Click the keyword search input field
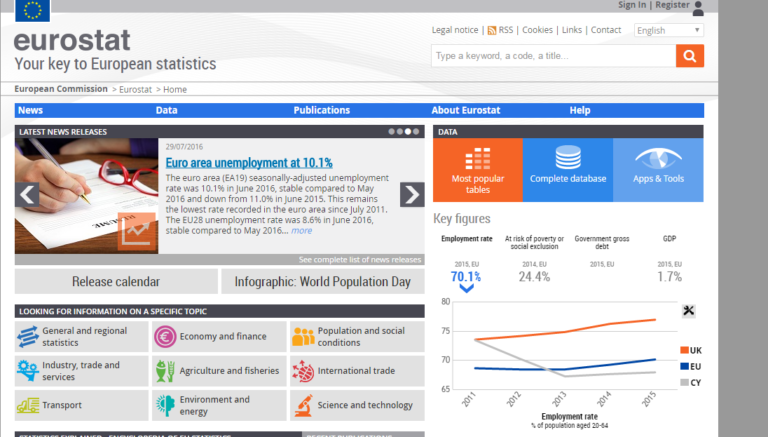Viewport: 768px width, 437px height. [x=553, y=56]
